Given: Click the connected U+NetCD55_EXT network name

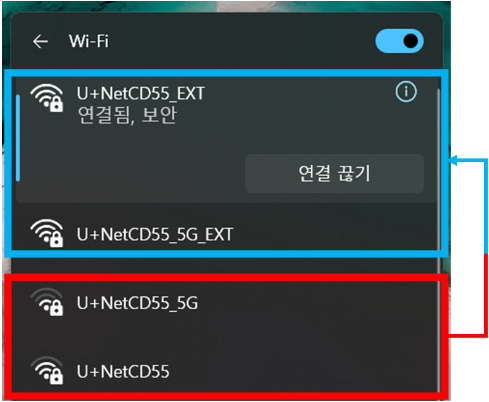Looking at the screenshot, I should tap(141, 93).
